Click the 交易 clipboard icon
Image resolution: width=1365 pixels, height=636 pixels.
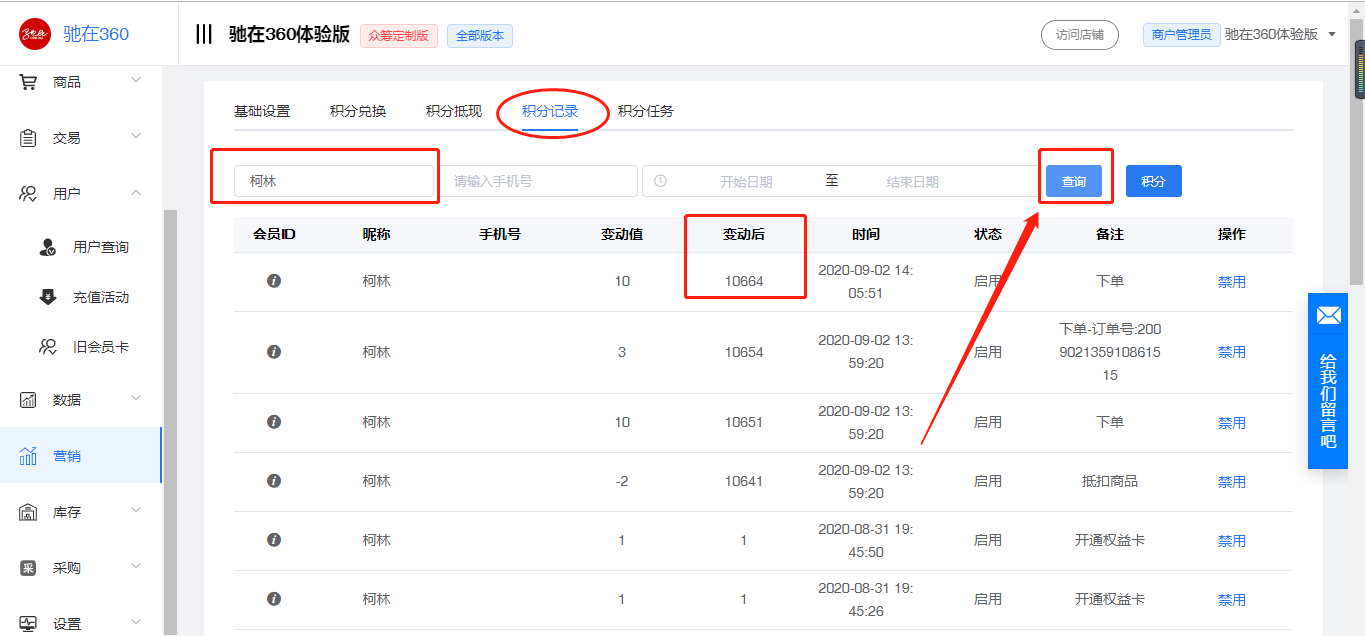tap(29, 138)
